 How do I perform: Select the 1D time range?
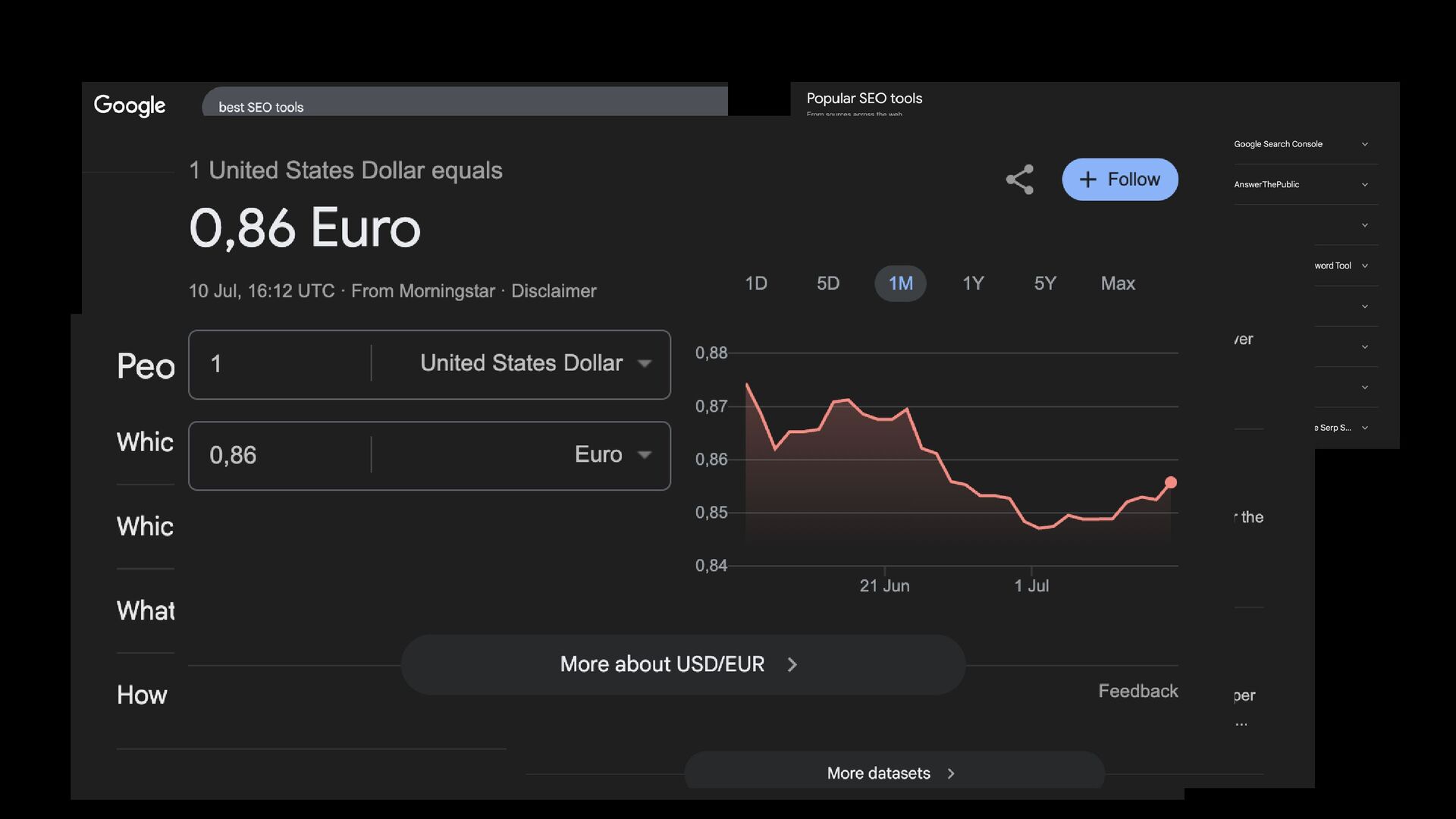point(755,284)
